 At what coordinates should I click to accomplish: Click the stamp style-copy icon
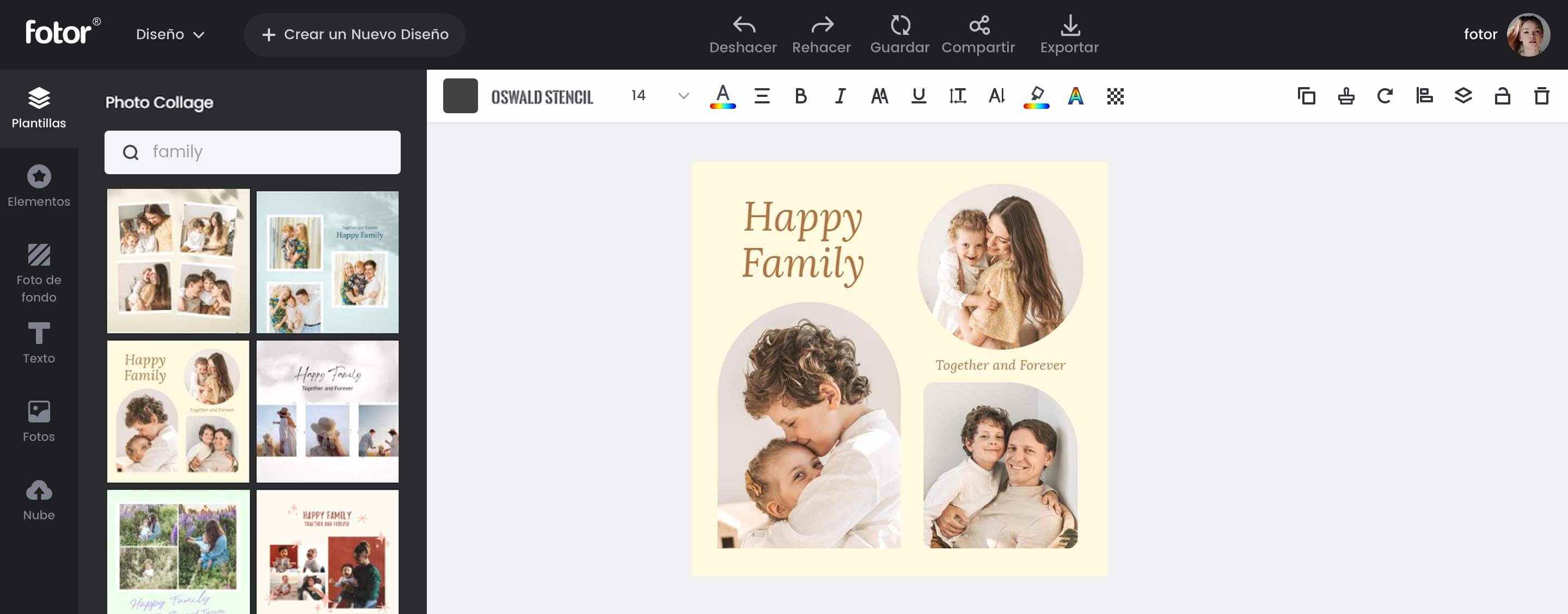pyautogui.click(x=1346, y=96)
